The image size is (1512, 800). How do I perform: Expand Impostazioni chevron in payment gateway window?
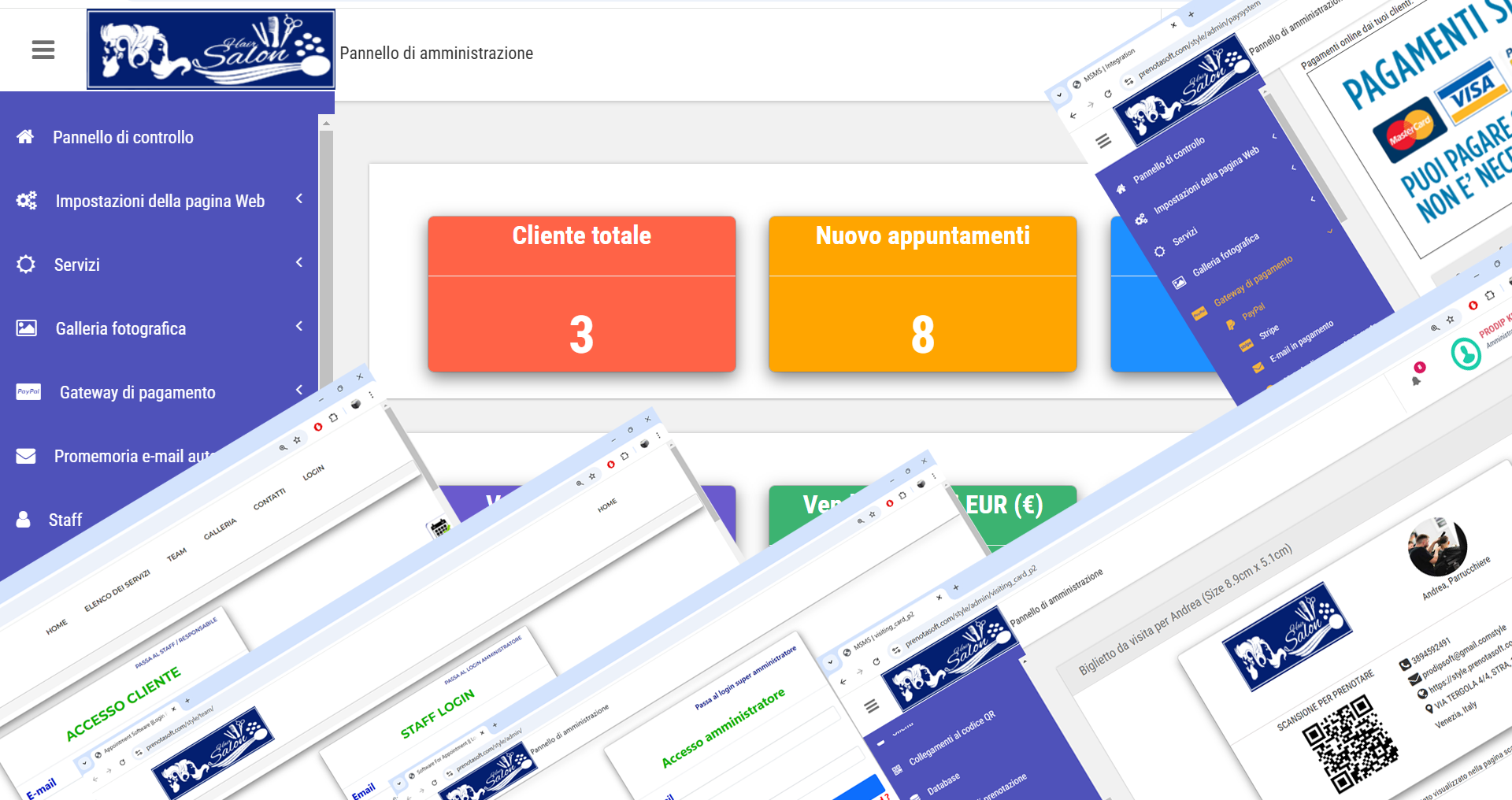(1274, 136)
